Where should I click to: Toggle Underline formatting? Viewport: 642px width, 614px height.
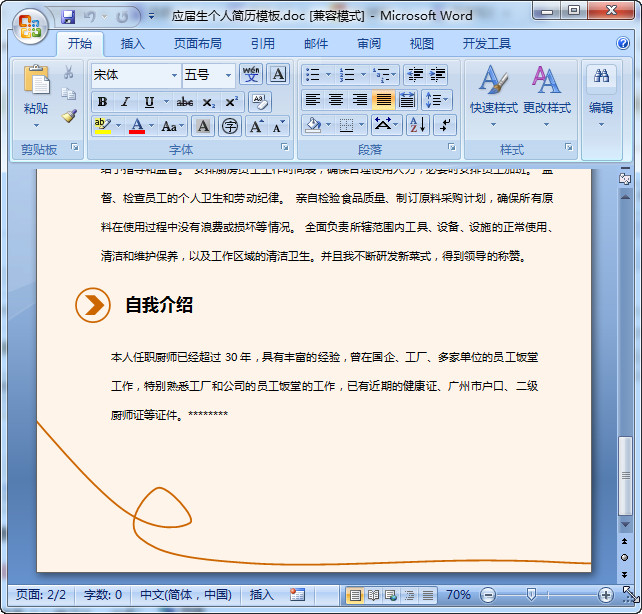tap(149, 102)
